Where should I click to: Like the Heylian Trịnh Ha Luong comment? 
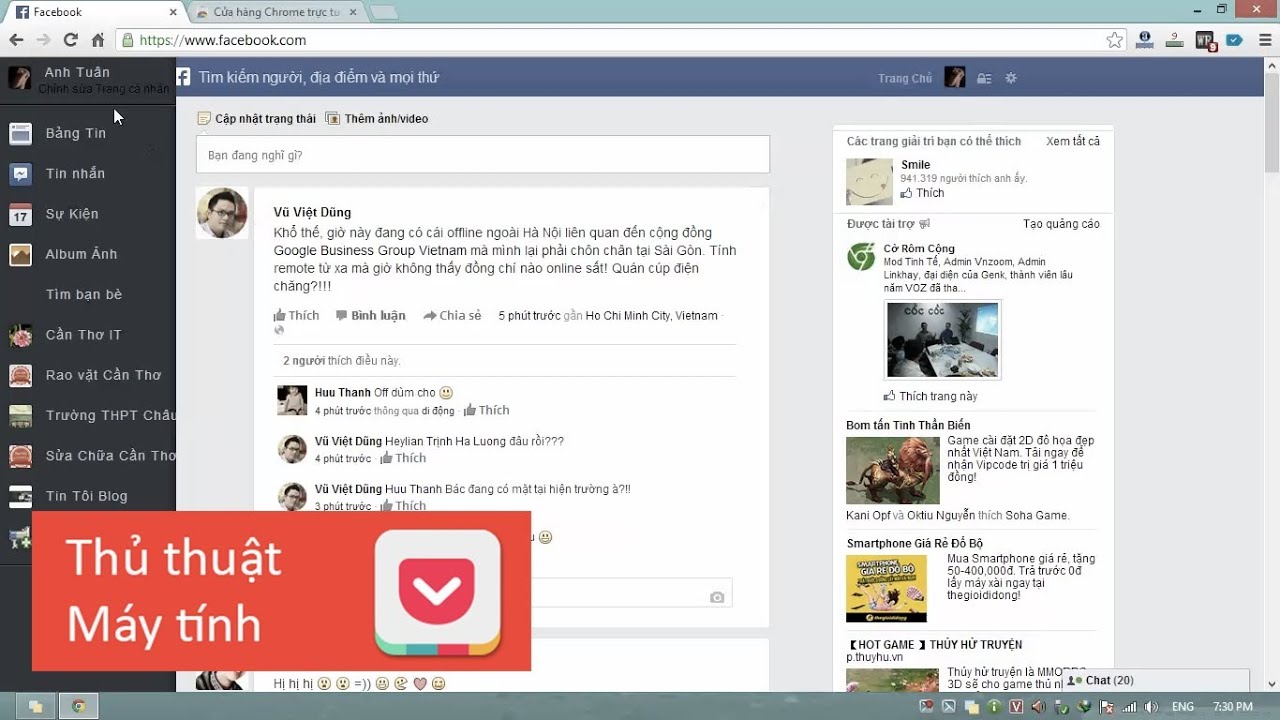pos(403,458)
